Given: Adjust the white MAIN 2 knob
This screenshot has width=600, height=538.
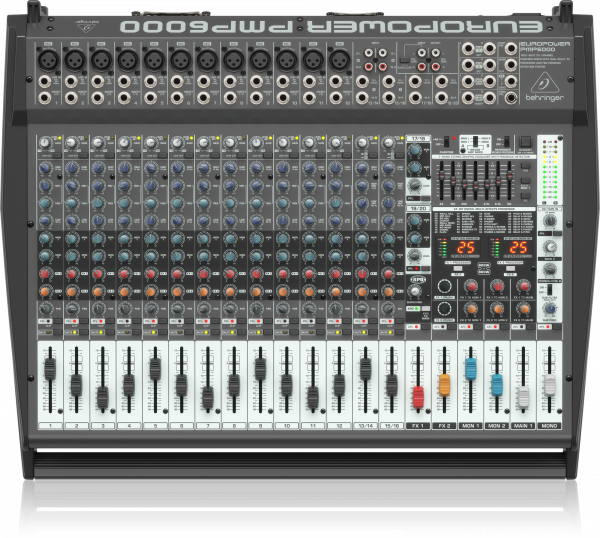Looking at the screenshot, I should (550, 246).
